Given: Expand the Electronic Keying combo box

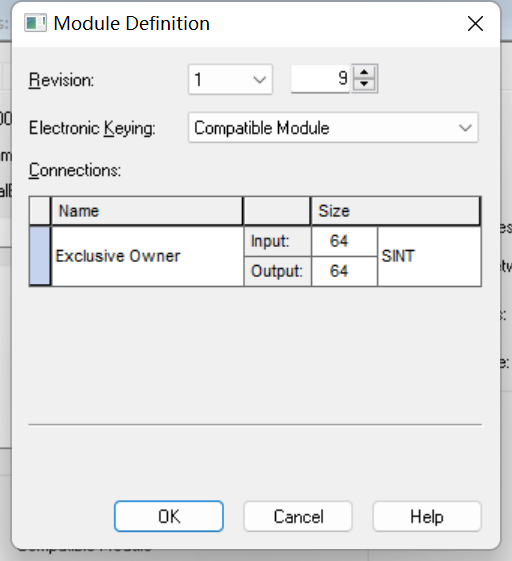Looking at the screenshot, I should 333,128.
